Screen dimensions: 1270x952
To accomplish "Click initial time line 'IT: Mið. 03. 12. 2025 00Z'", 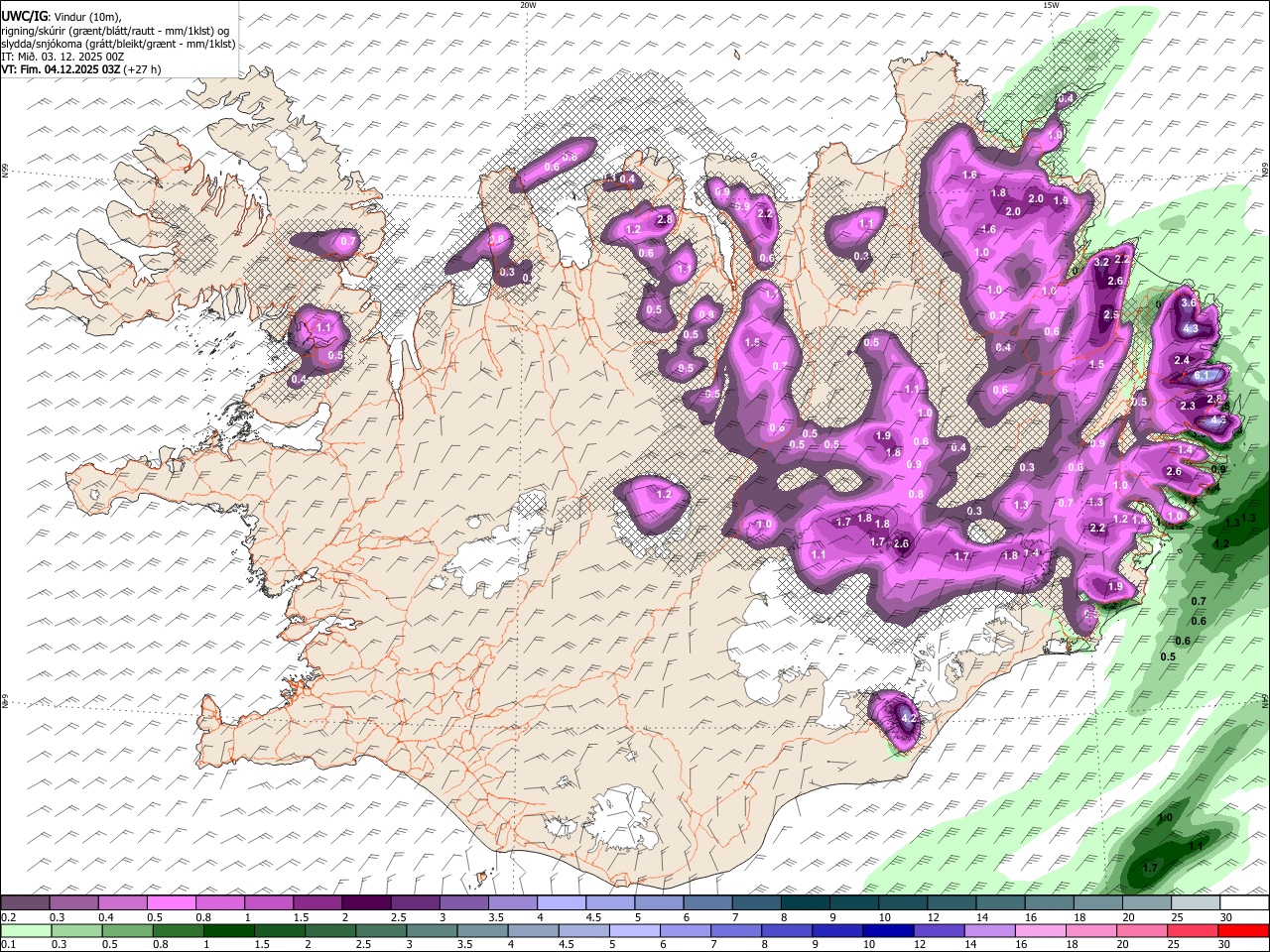I will tap(63, 57).
